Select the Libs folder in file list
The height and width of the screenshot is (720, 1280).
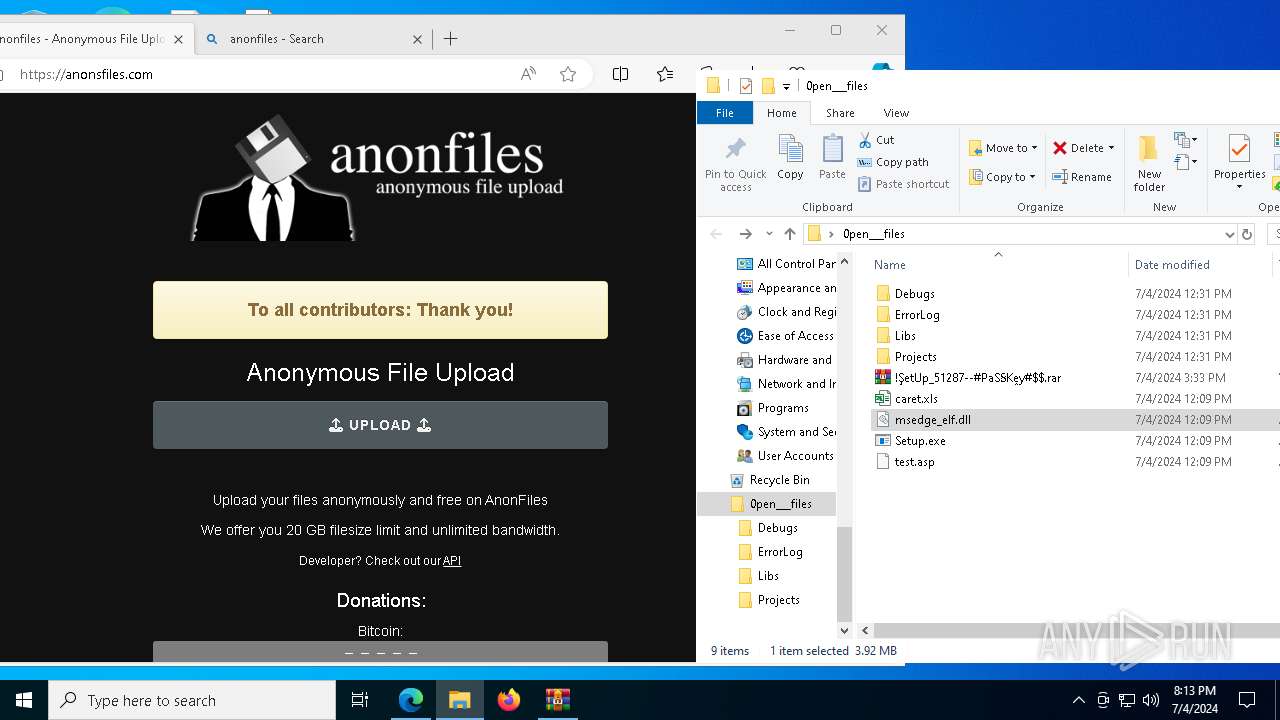[x=905, y=336]
